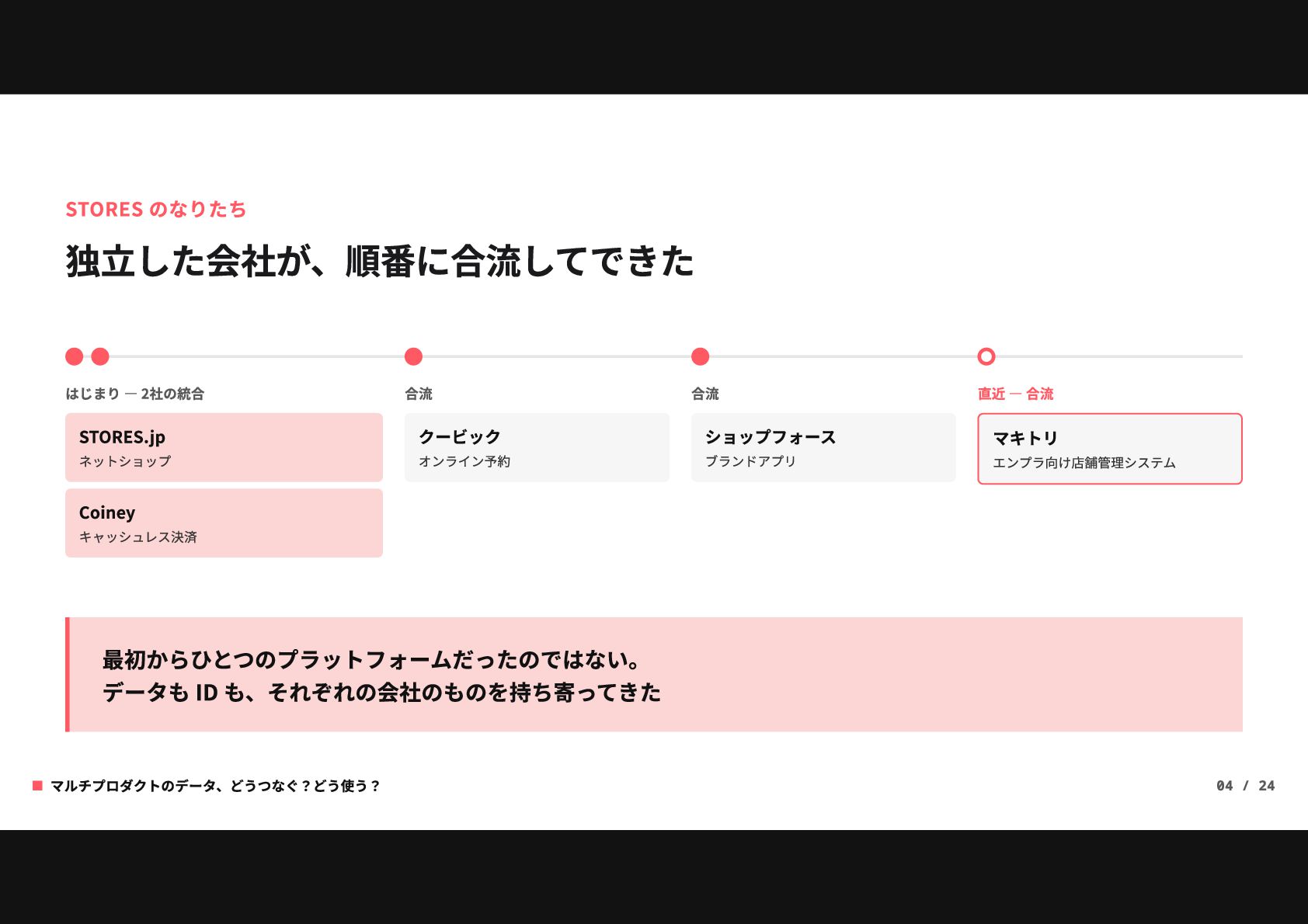Click the pink summary callout box
1308x924 pixels.
pos(654,675)
